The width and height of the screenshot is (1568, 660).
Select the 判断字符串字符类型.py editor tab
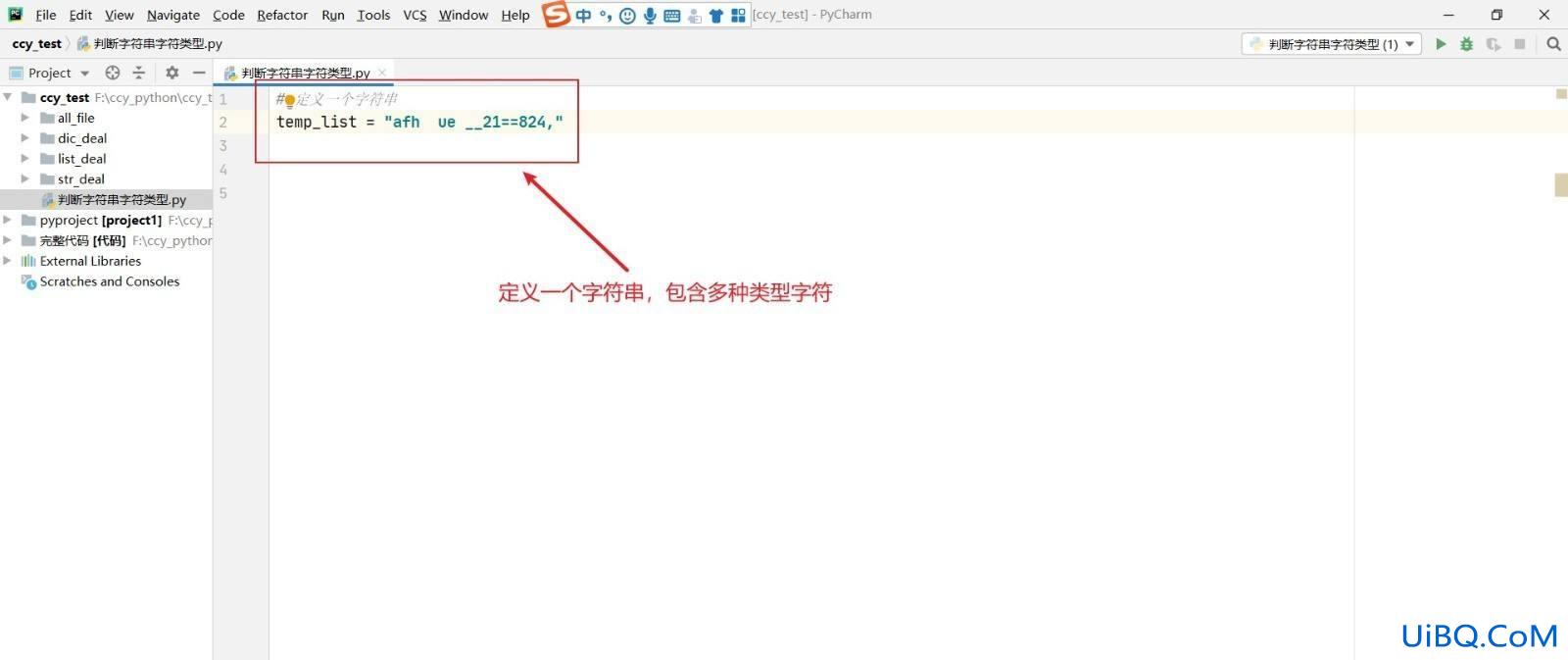tap(304, 73)
